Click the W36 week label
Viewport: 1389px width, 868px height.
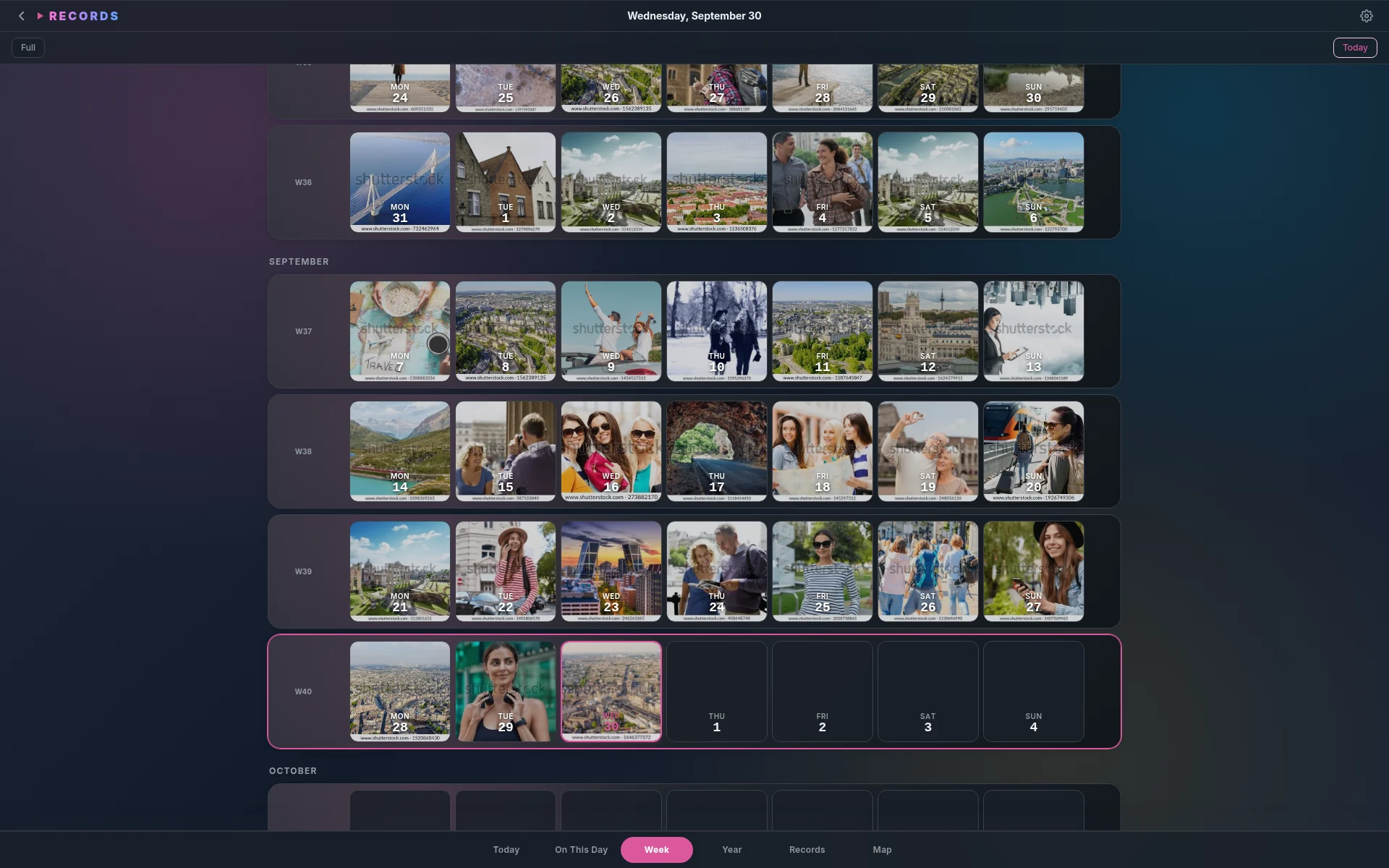(x=303, y=182)
